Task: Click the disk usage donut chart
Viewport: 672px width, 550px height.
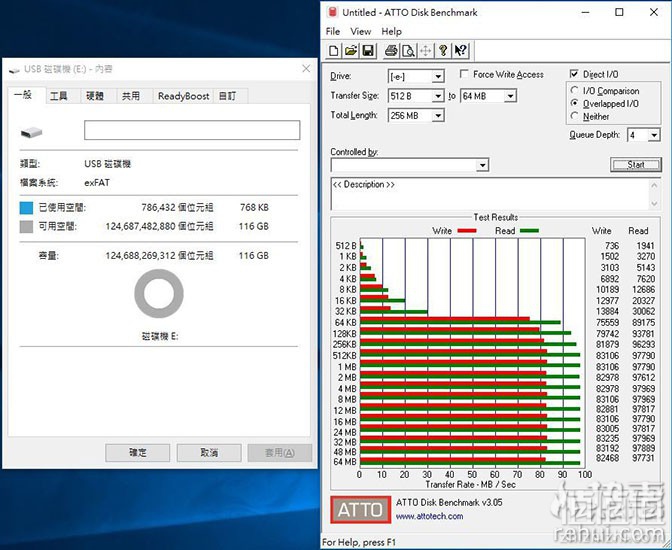Action: pyautogui.click(x=159, y=294)
